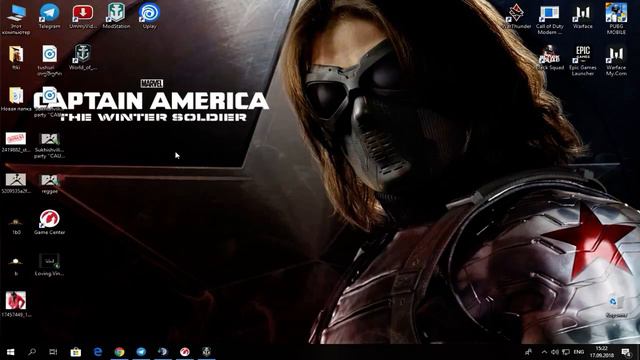Open the folder icon below 'Этот компьютер'
The image size is (640, 360).
[x=16, y=58]
